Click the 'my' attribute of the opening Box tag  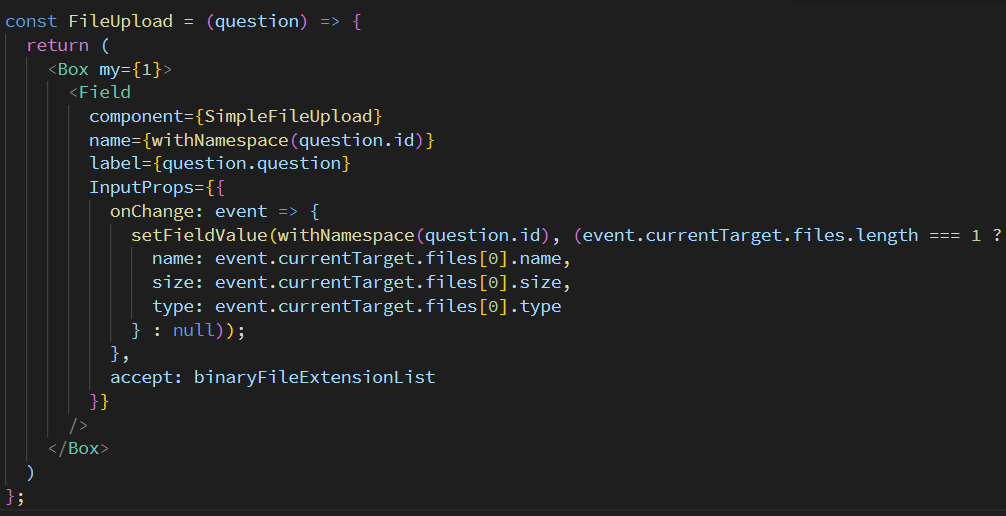pyautogui.click(x=110, y=69)
